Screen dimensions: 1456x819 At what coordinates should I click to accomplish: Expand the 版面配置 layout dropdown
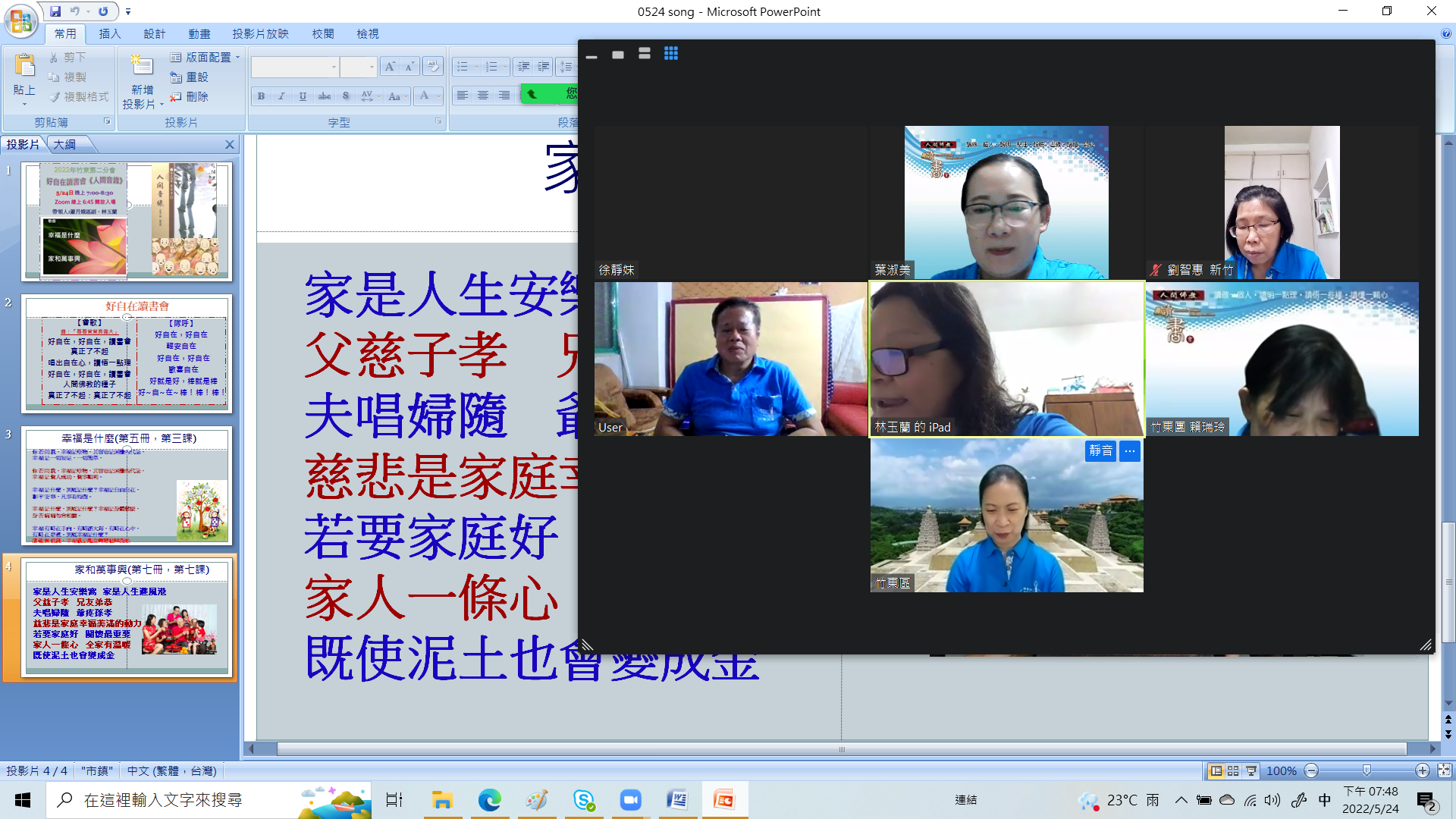click(x=206, y=58)
